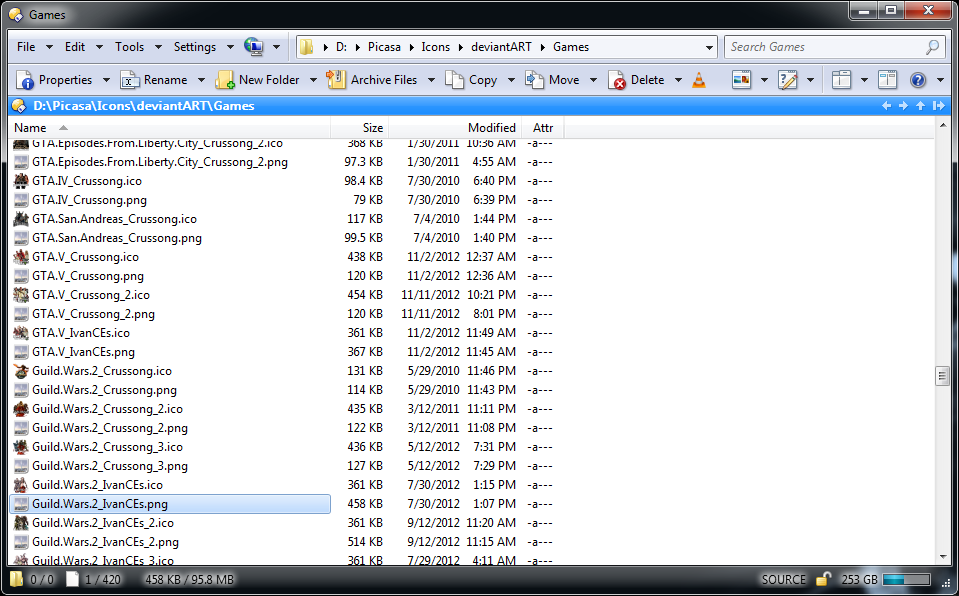
Task: Go up one folder with up arrow
Action: pos(920,106)
